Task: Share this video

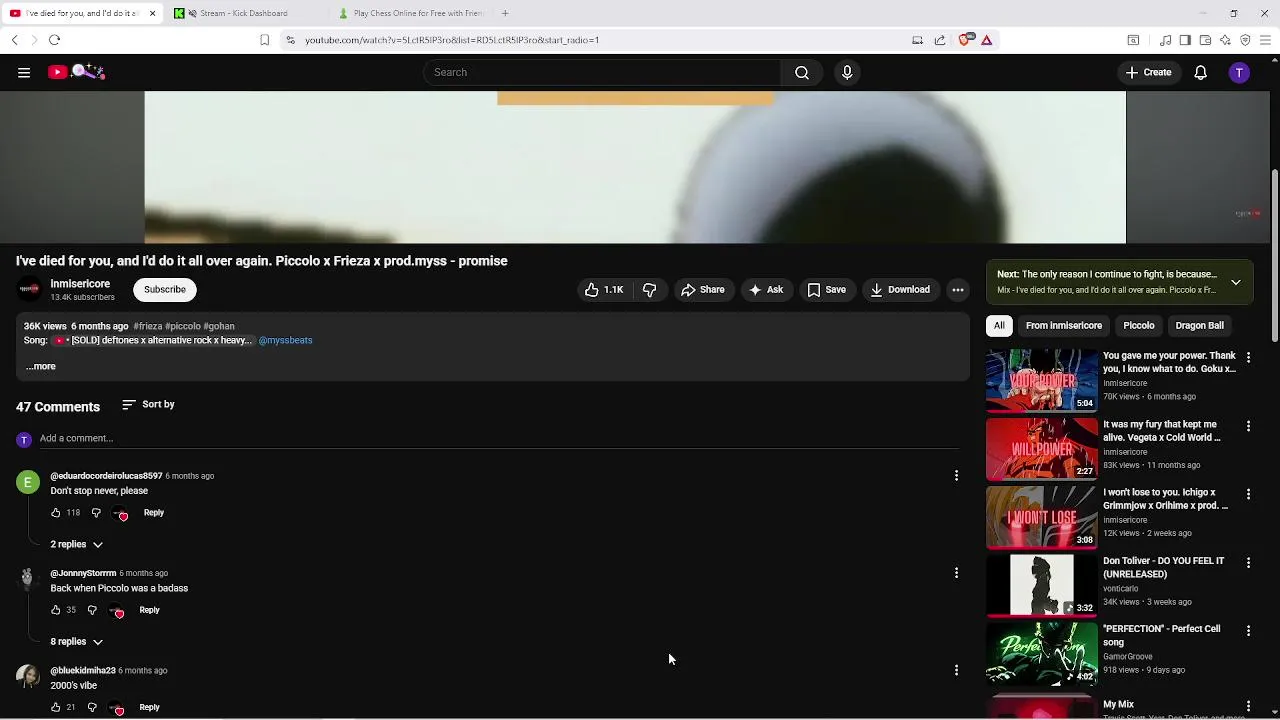Action: tap(703, 290)
